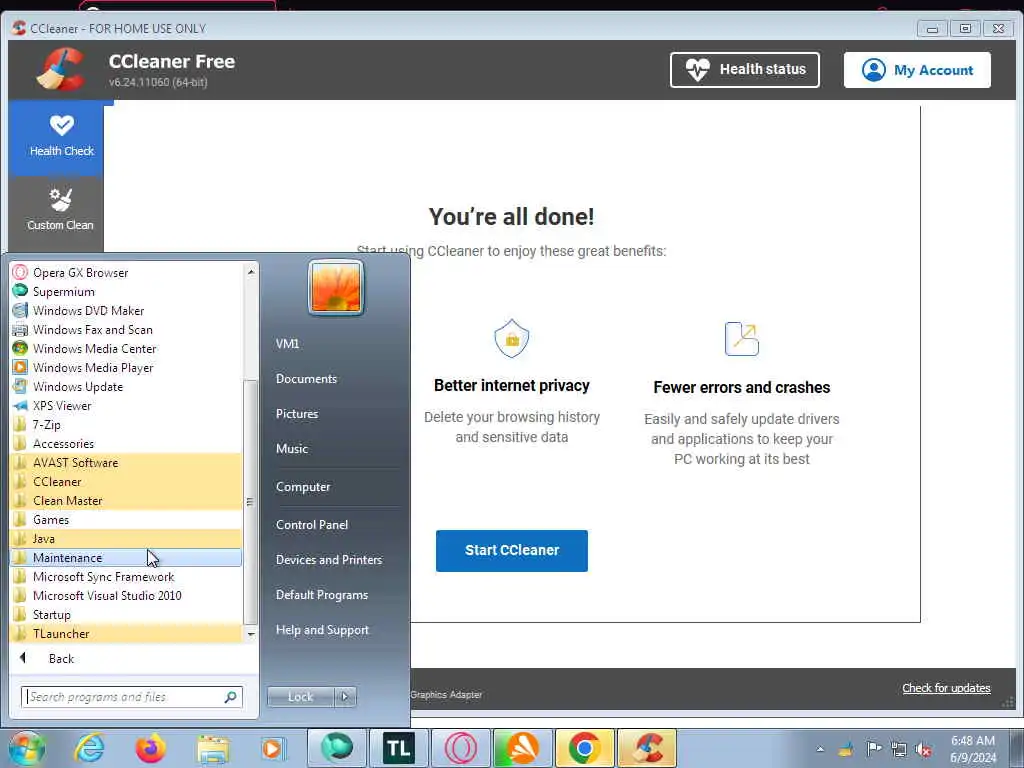Image resolution: width=1024 pixels, height=768 pixels.
Task: Click the CCleaner logo icon in header
Action: coord(61,69)
